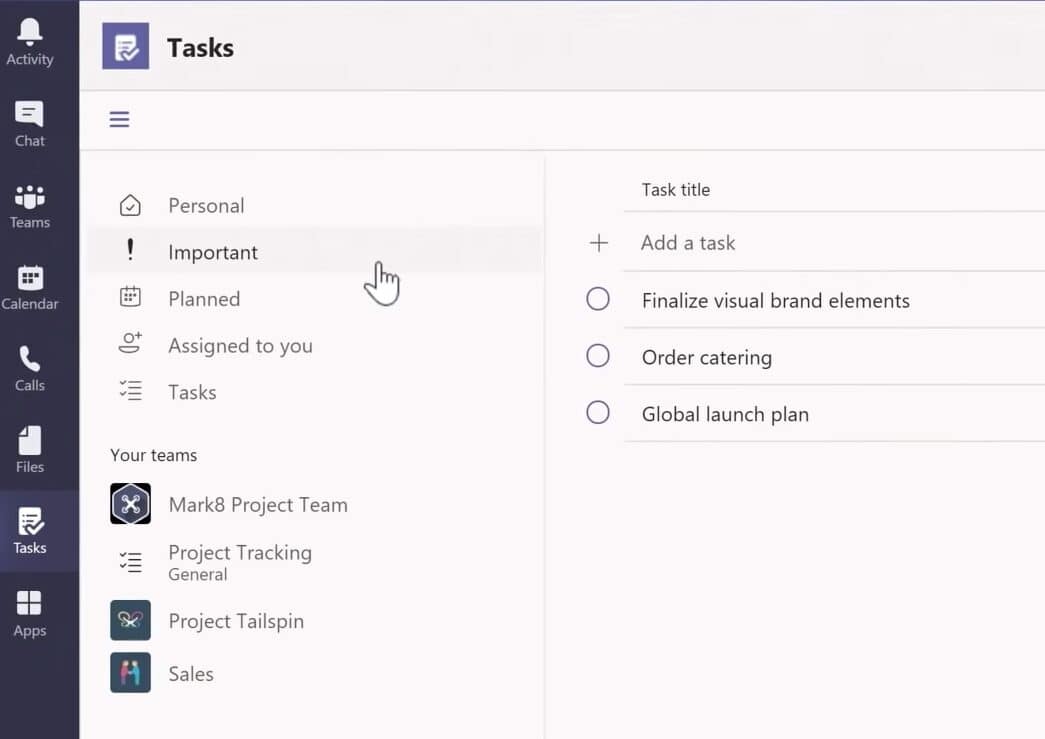Click the Project Tailspin team icon

(x=130, y=620)
